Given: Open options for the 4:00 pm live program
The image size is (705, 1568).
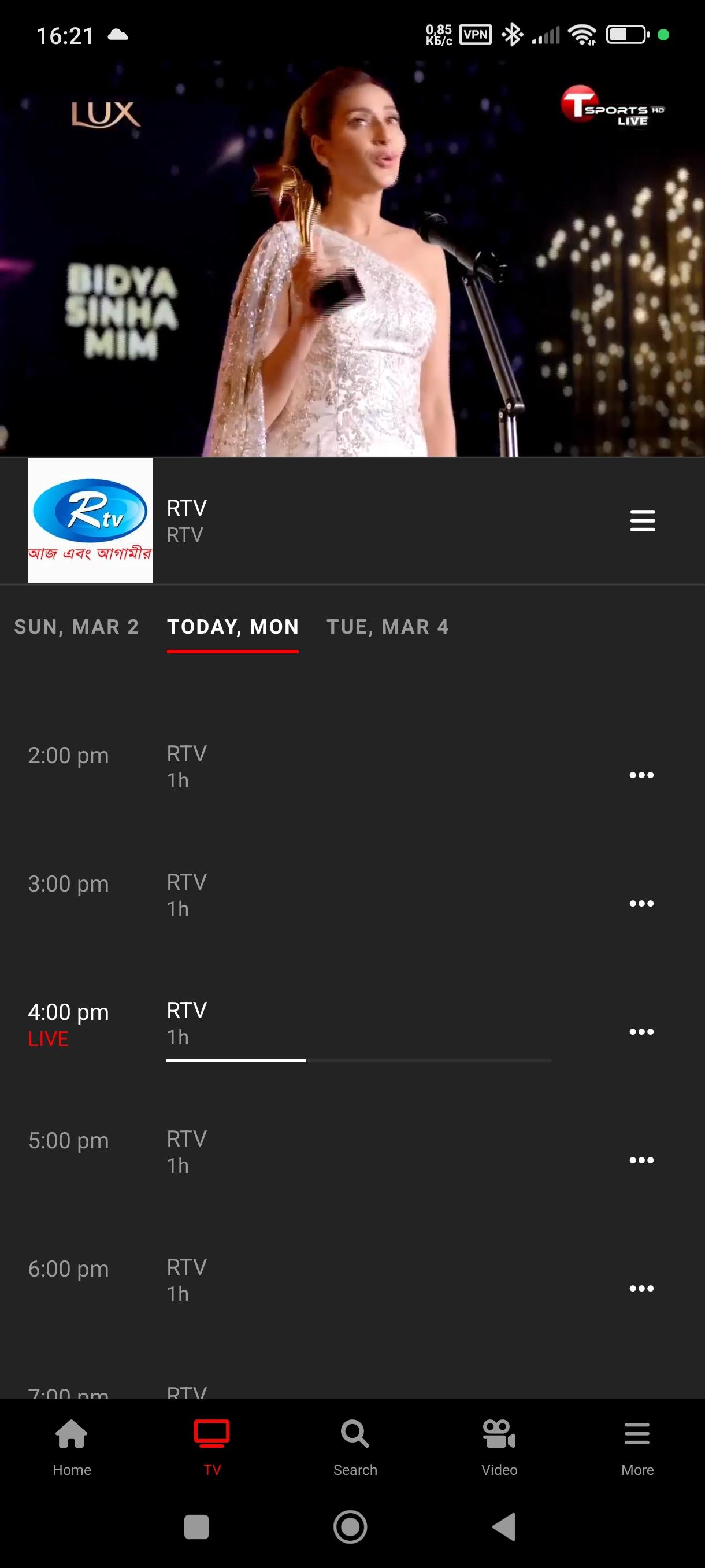Looking at the screenshot, I should coord(641,1031).
